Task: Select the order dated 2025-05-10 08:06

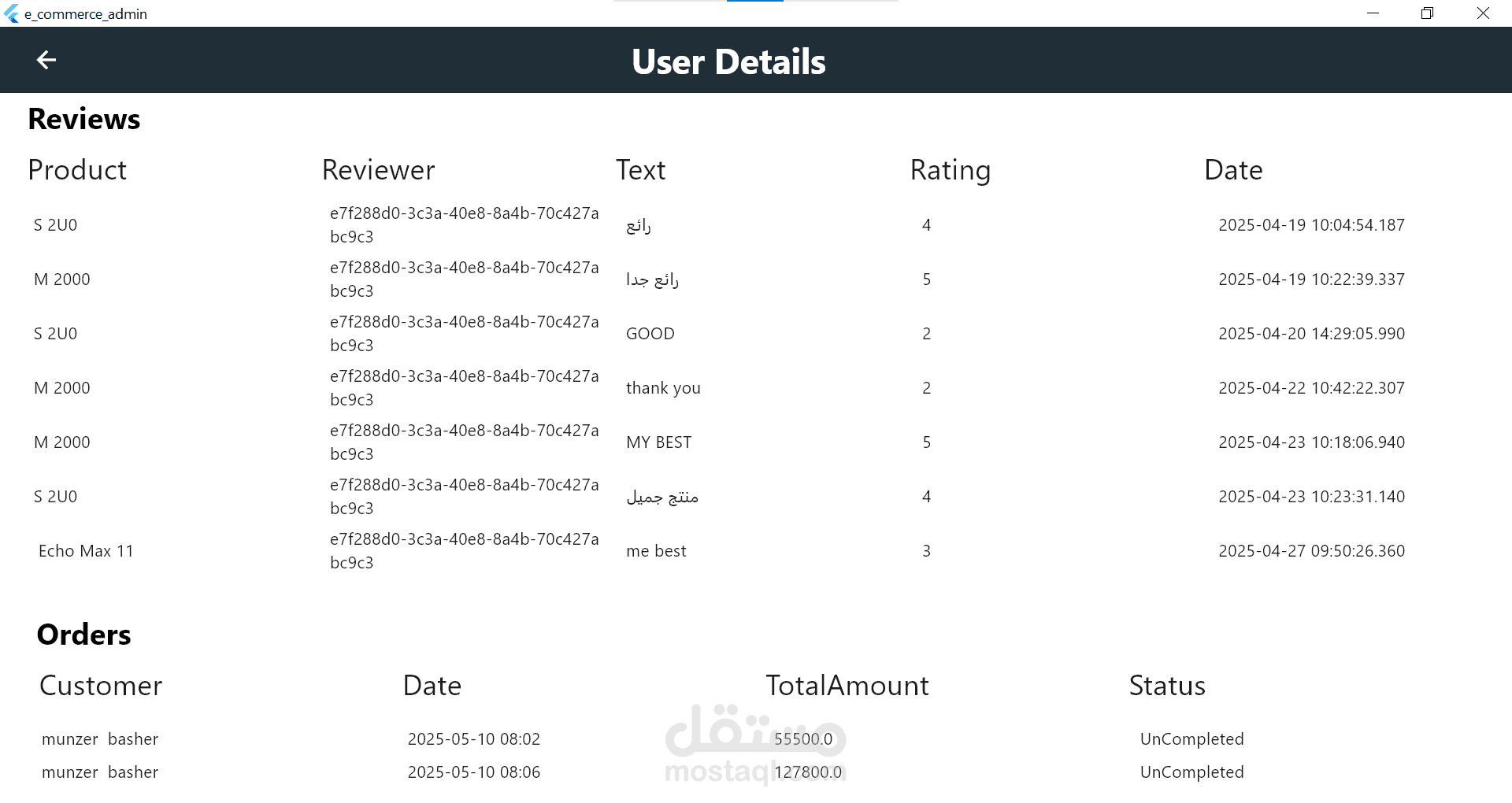Action: pyautogui.click(x=756, y=772)
